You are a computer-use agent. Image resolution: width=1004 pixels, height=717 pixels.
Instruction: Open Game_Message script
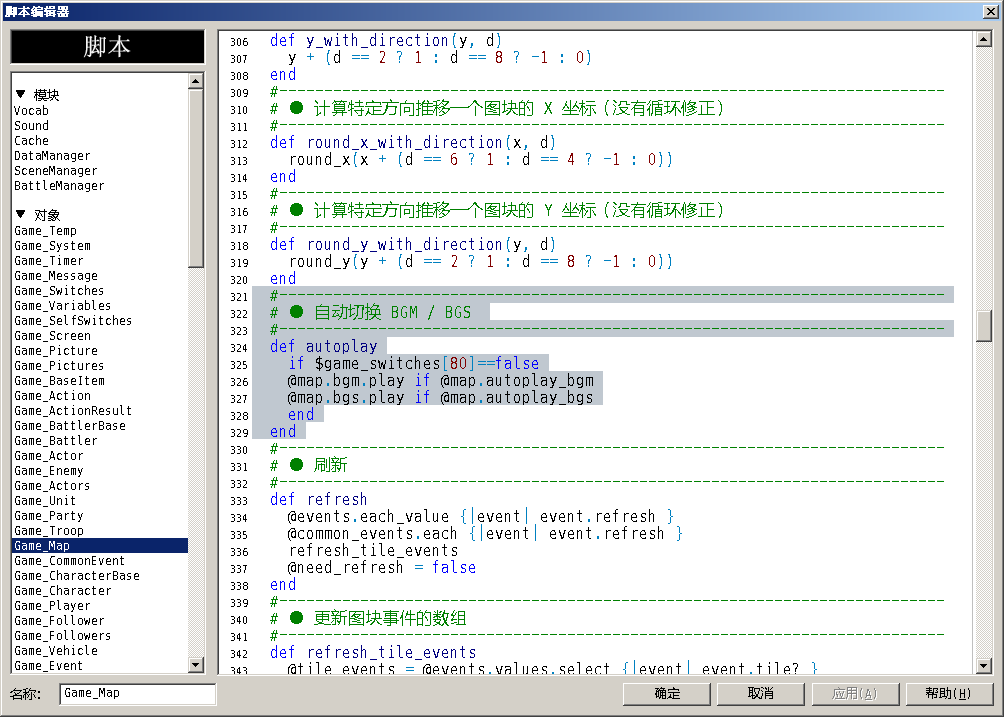(56, 276)
